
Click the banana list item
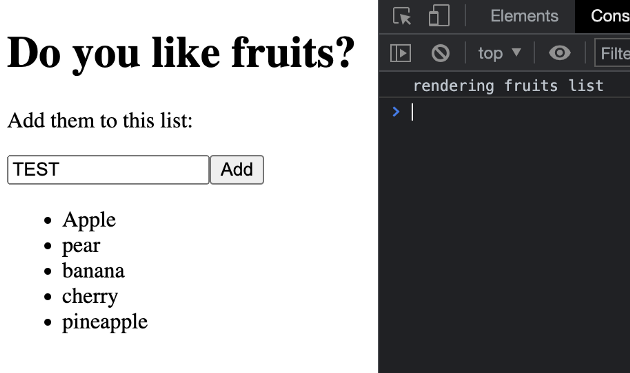click(93, 271)
